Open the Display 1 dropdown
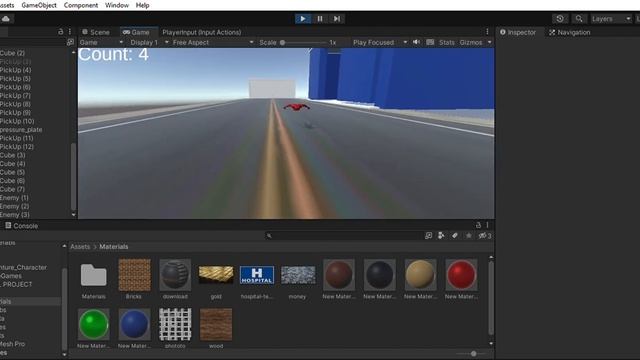 (x=149, y=42)
